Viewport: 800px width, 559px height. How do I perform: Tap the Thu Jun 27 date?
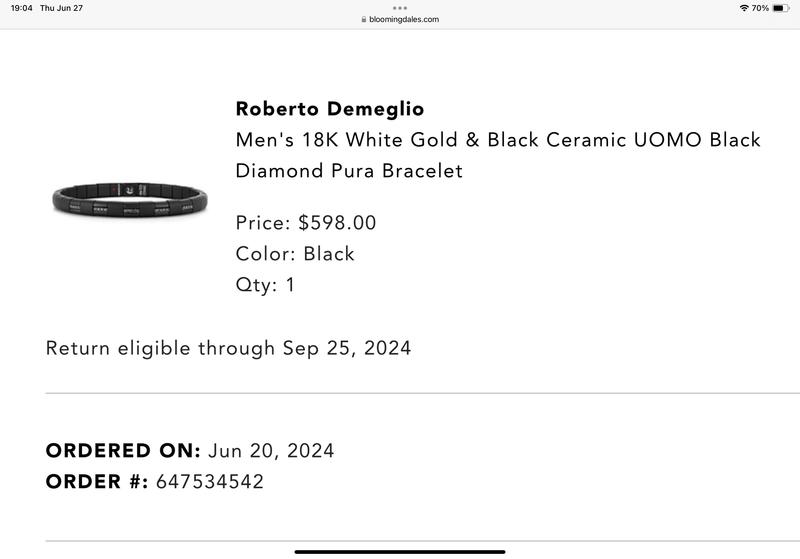(x=61, y=8)
